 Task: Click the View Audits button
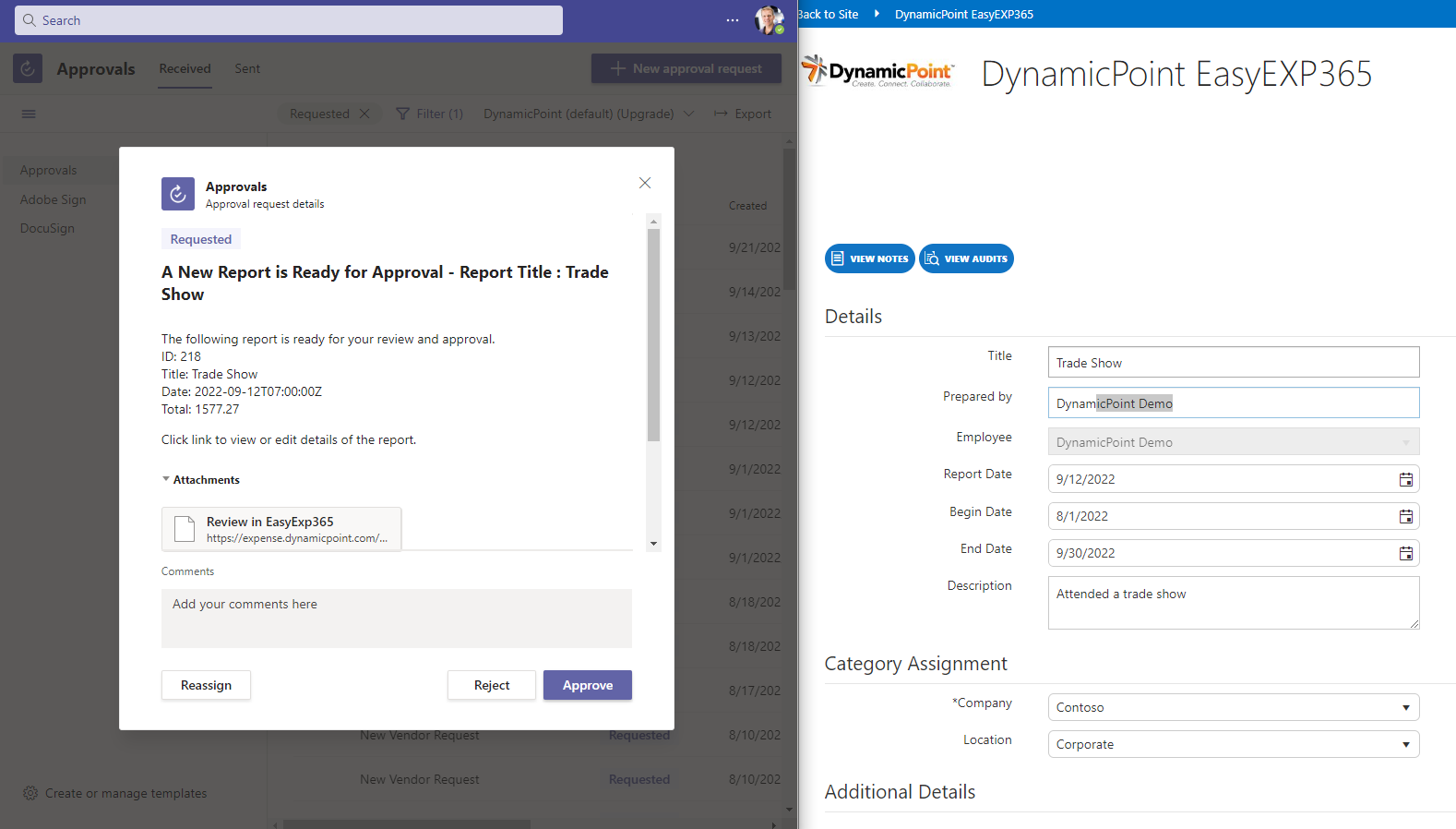pyautogui.click(x=966, y=258)
